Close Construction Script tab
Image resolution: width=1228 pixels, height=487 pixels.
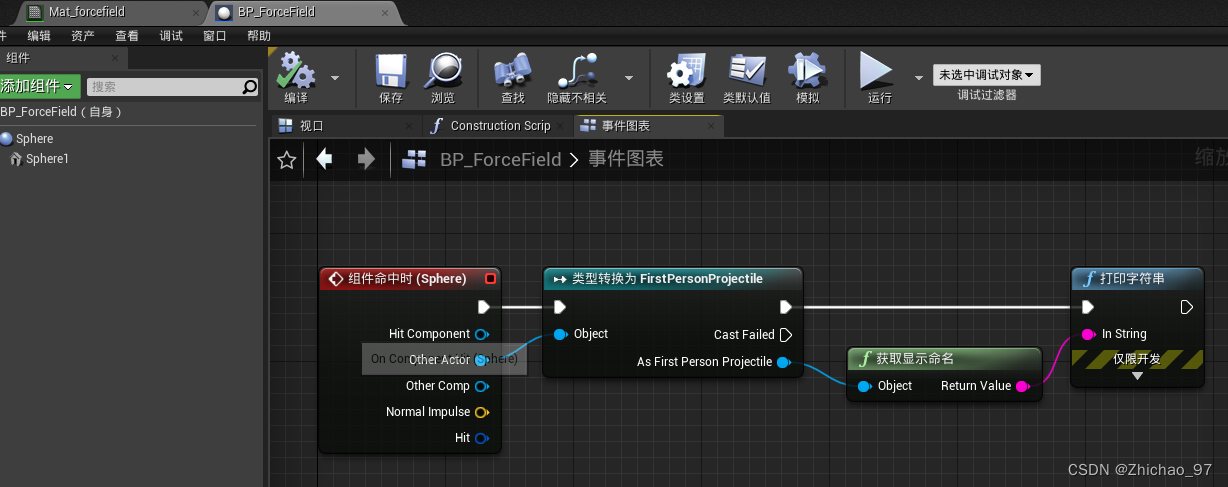pos(563,126)
